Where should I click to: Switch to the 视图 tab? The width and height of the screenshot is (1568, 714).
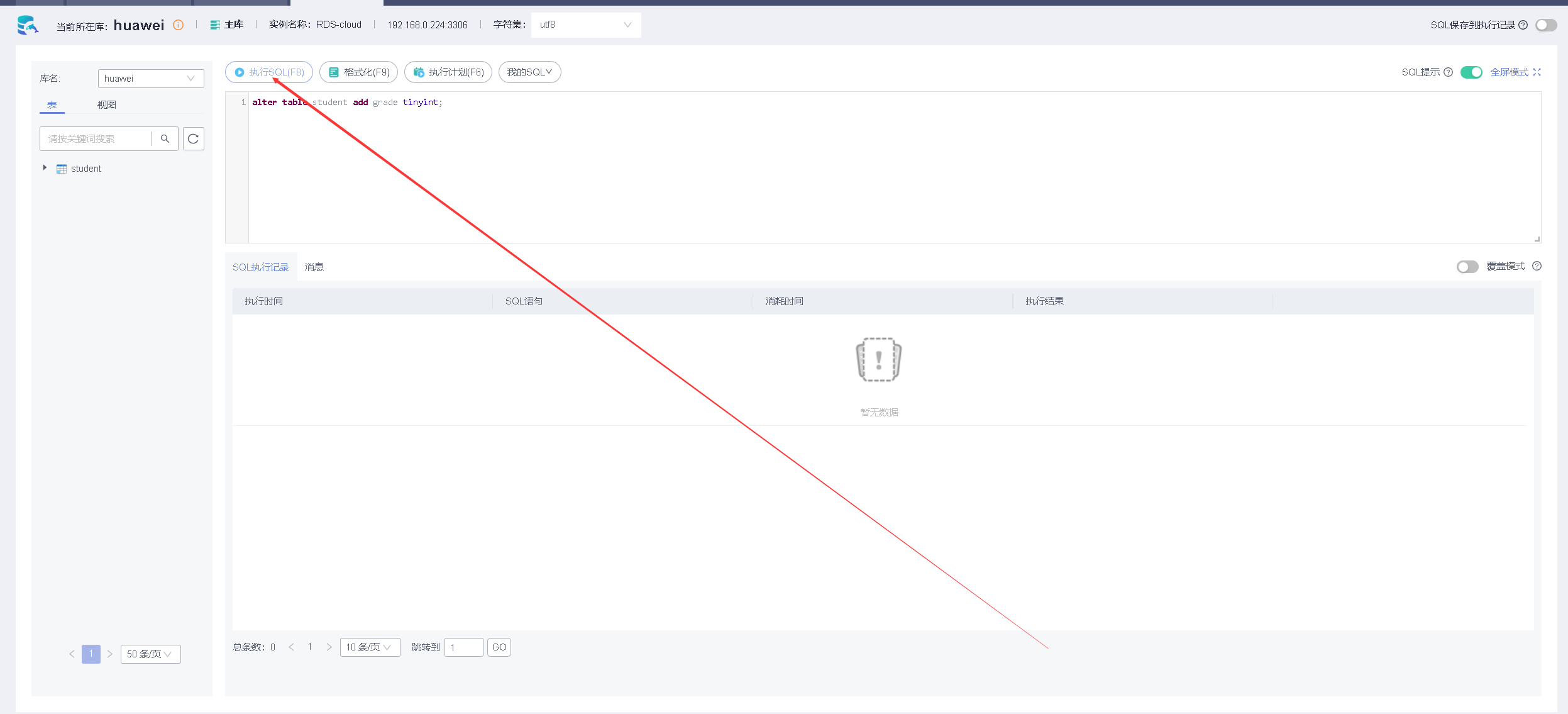(x=106, y=105)
